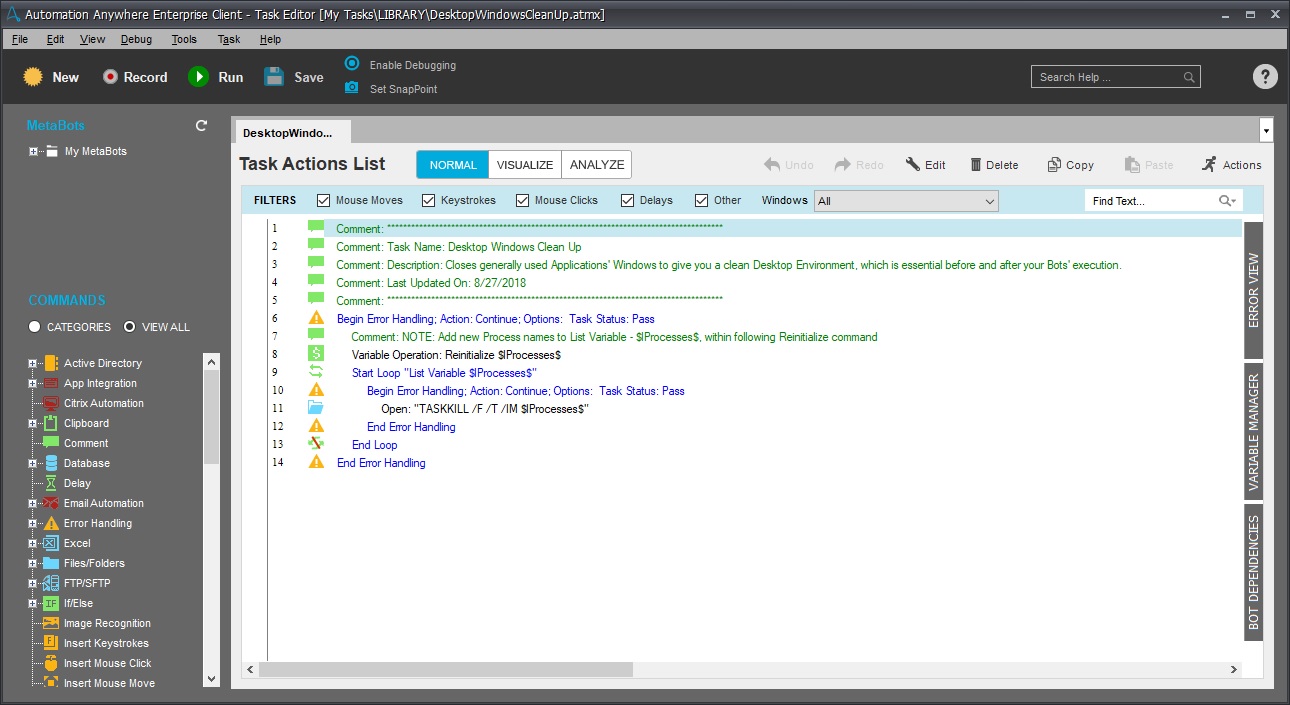This screenshot has width=1290, height=705.
Task: Click the Citrix Automation command icon
Action: tap(52, 403)
